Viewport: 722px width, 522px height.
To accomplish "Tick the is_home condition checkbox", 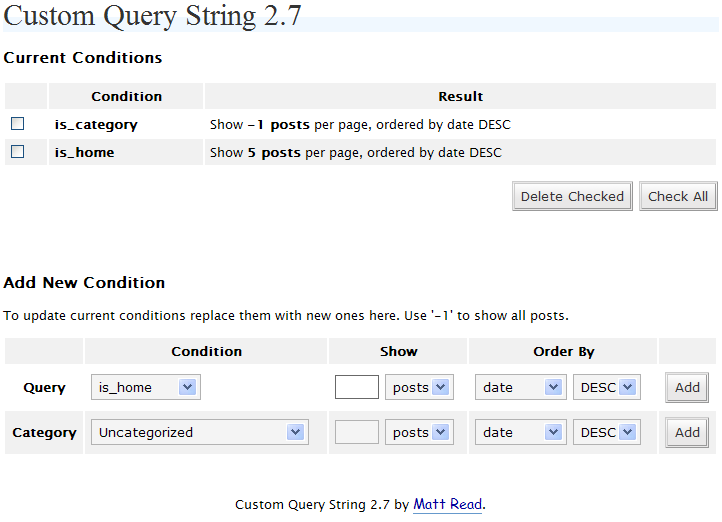I will [17, 152].
